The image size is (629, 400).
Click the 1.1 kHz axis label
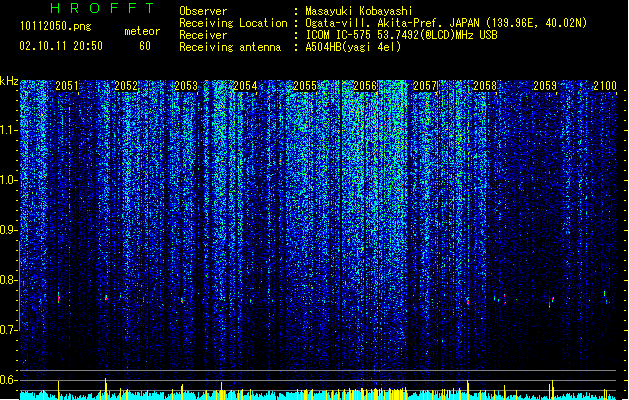(9, 130)
